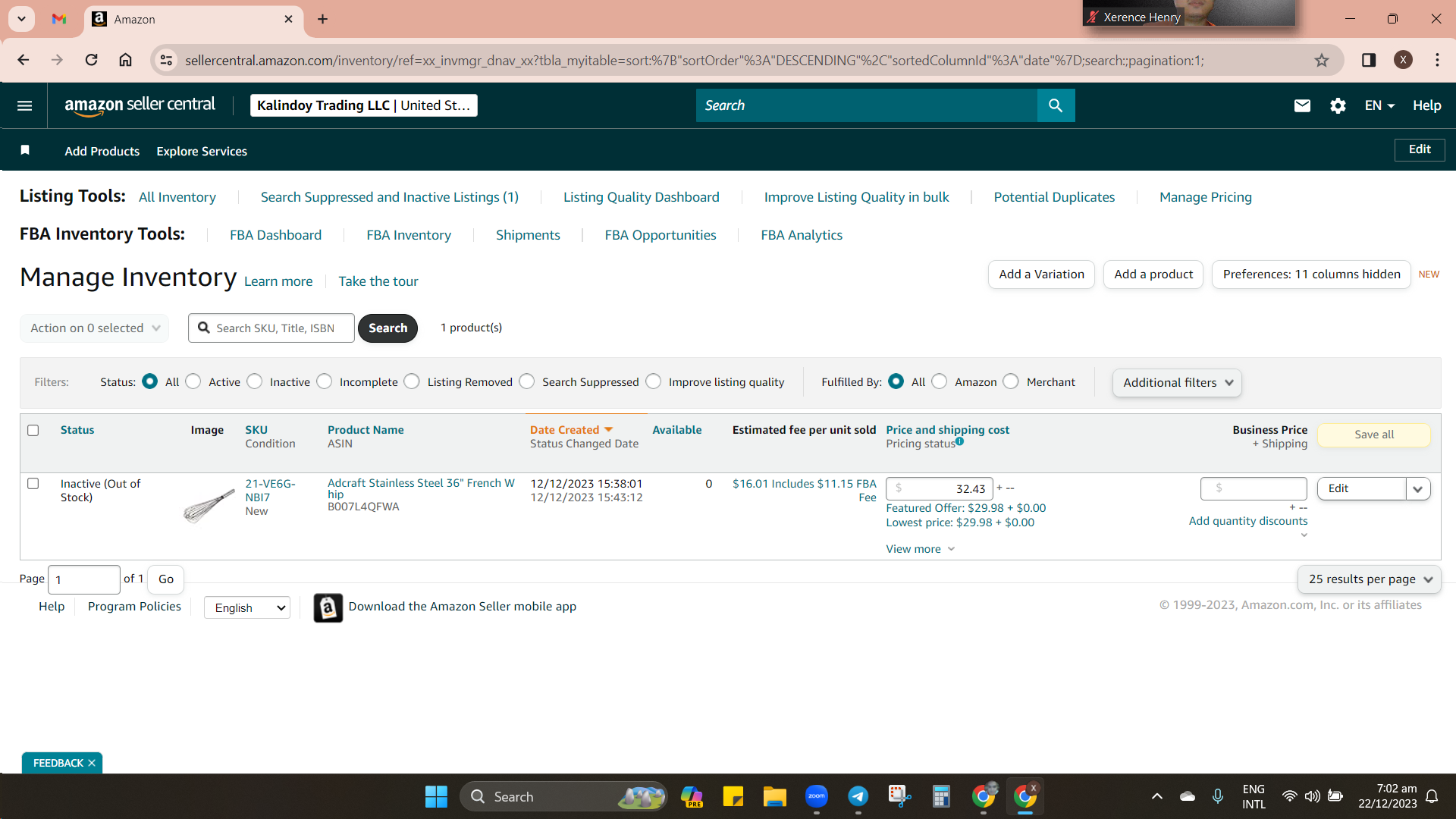The width and height of the screenshot is (1456, 819).
Task: Select Status filter Active radio button
Action: (193, 381)
